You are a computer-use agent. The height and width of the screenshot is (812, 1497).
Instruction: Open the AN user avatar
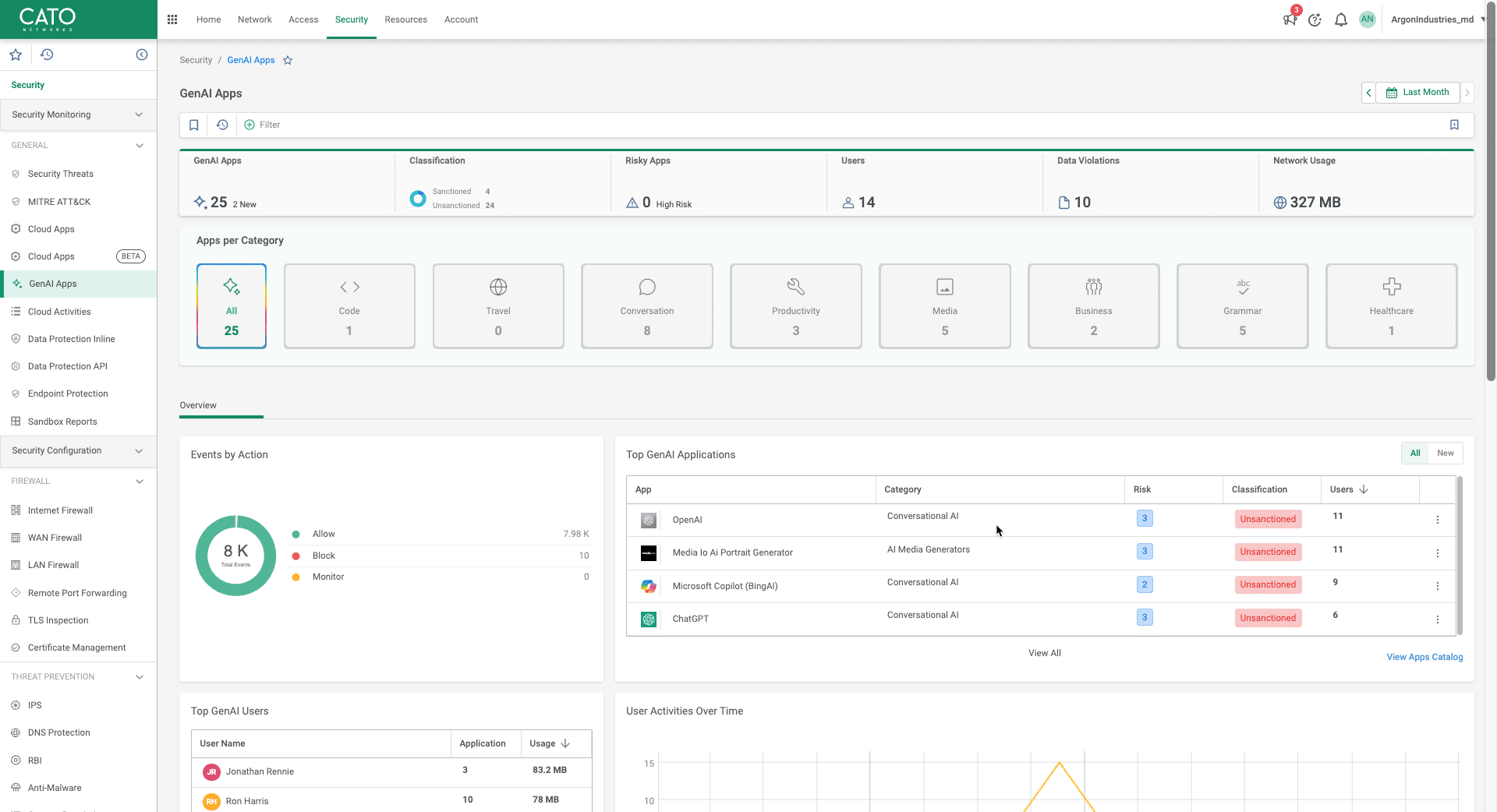(x=1367, y=19)
